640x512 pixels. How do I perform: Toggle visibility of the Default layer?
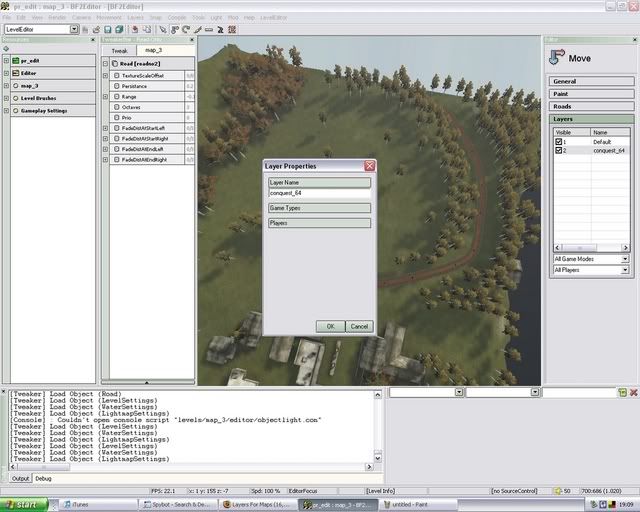(x=558, y=142)
